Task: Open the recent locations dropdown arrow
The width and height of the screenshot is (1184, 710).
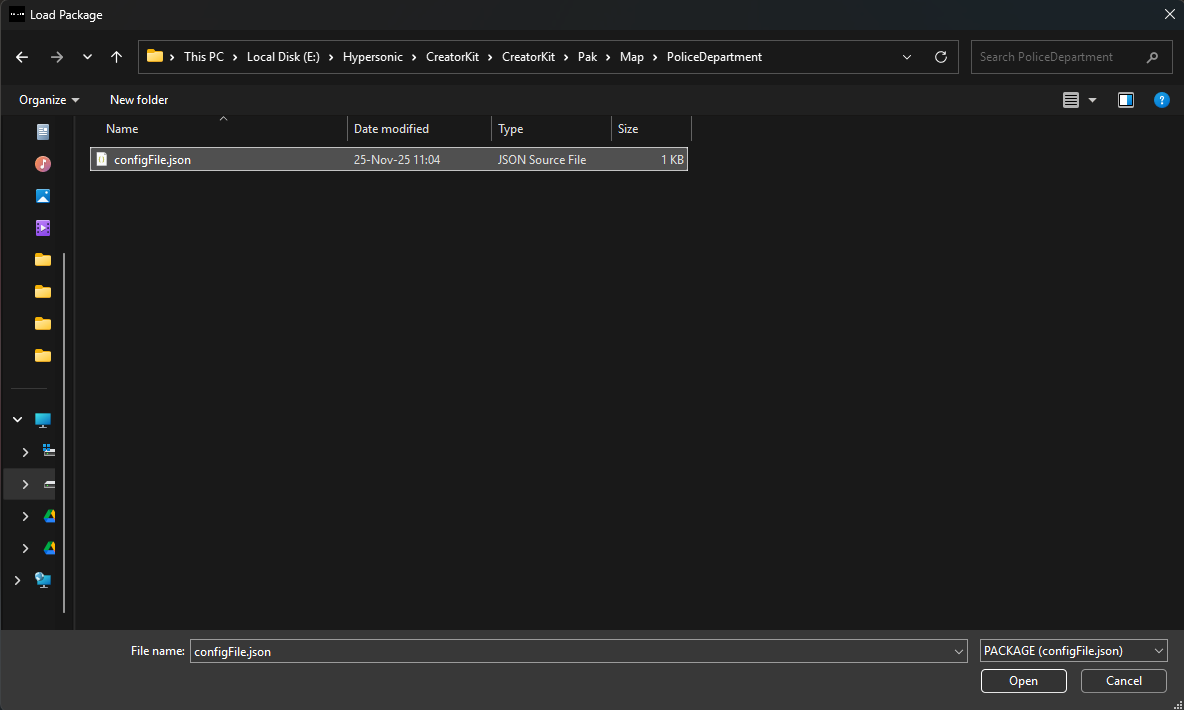Action: pyautogui.click(x=87, y=57)
